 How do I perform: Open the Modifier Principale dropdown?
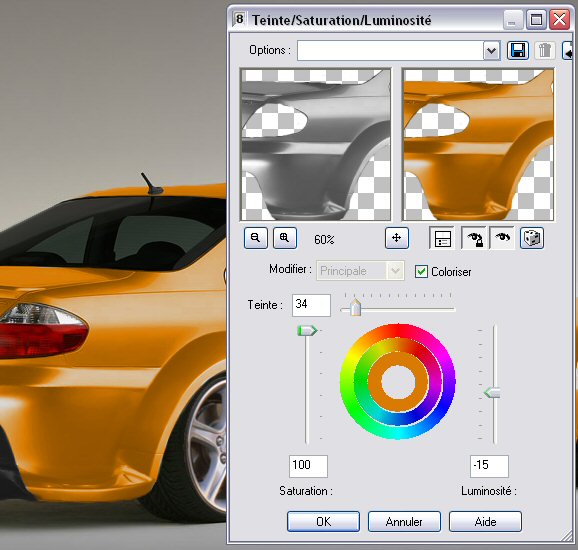(360, 271)
